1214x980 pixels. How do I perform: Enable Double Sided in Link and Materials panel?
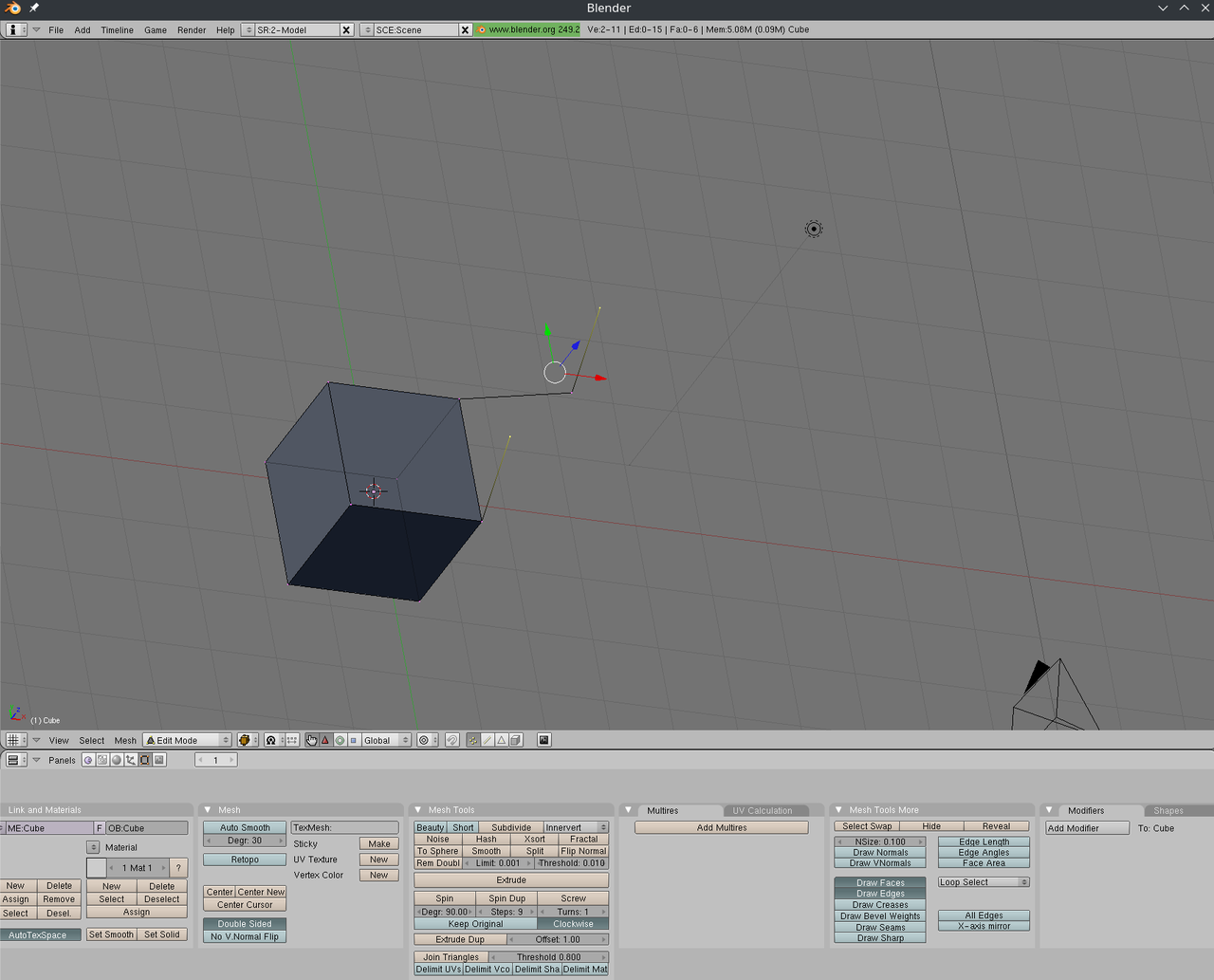244,923
